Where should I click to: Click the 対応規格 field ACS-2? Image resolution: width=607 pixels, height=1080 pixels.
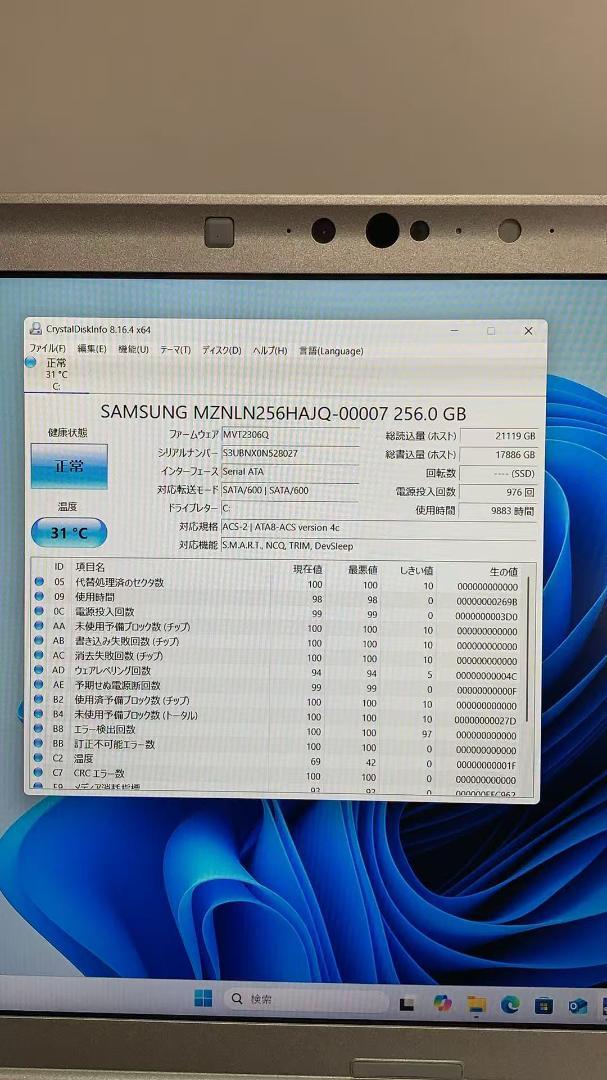tap(378, 527)
